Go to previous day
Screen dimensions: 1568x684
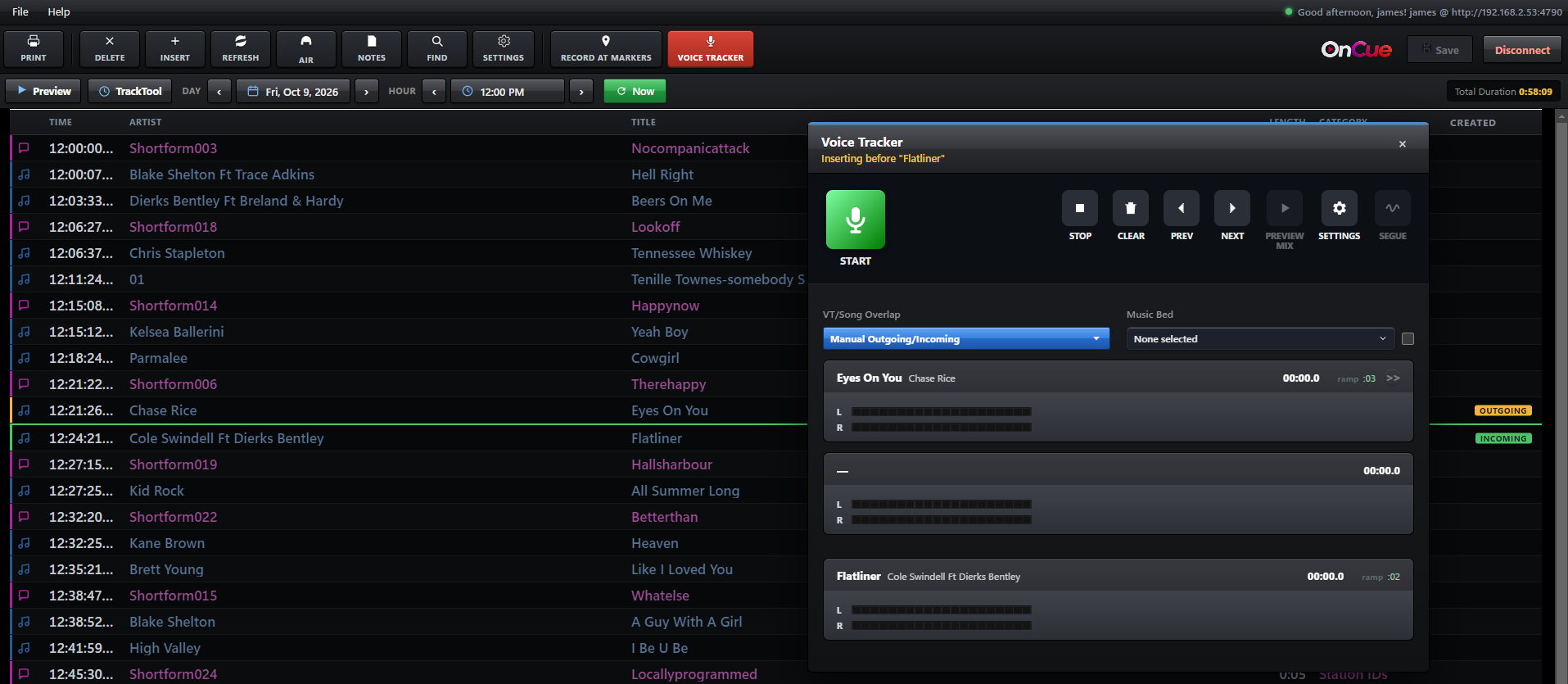tap(219, 91)
